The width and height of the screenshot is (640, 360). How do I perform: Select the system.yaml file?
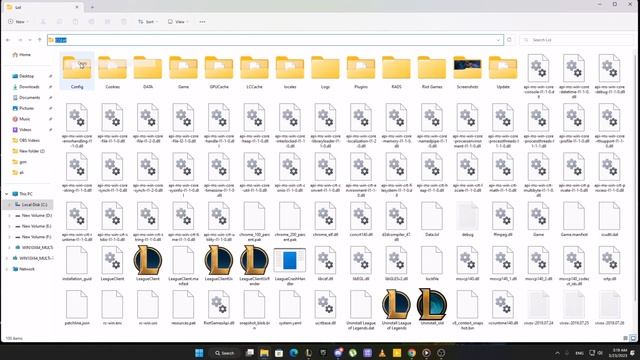point(290,308)
